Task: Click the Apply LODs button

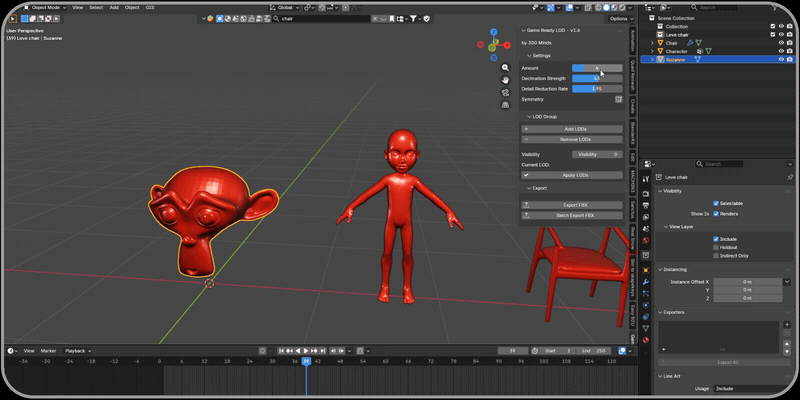Action: pos(572,175)
